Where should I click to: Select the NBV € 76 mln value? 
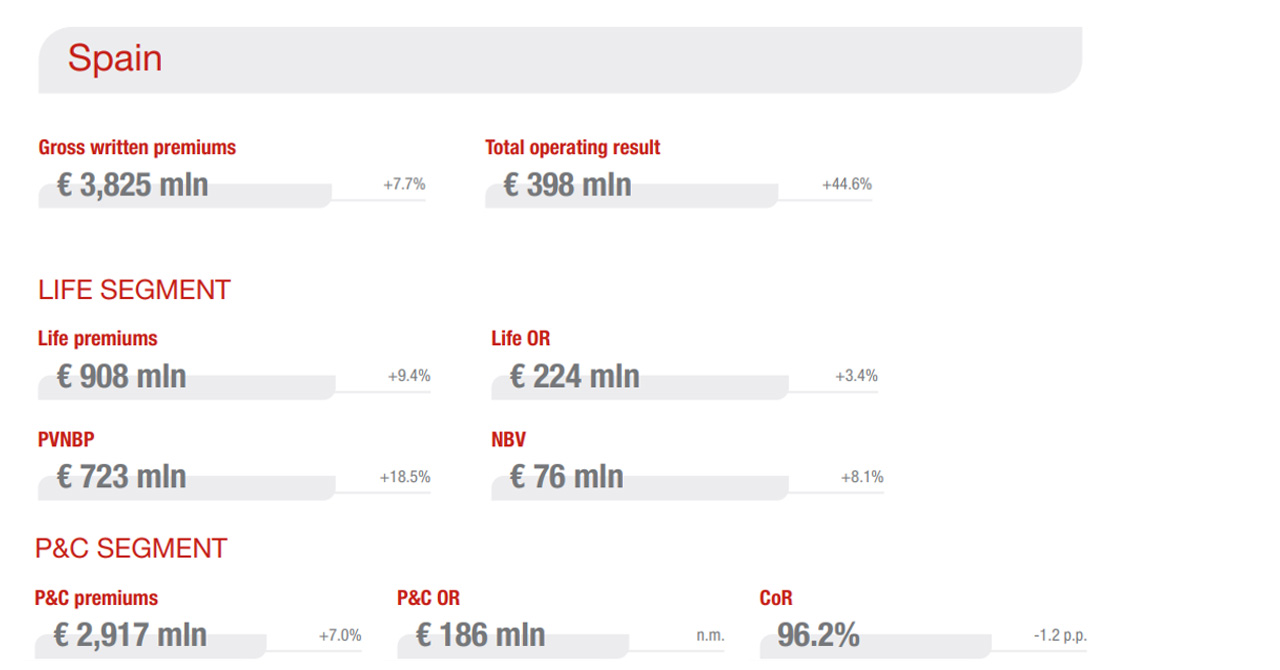pyautogui.click(x=566, y=477)
